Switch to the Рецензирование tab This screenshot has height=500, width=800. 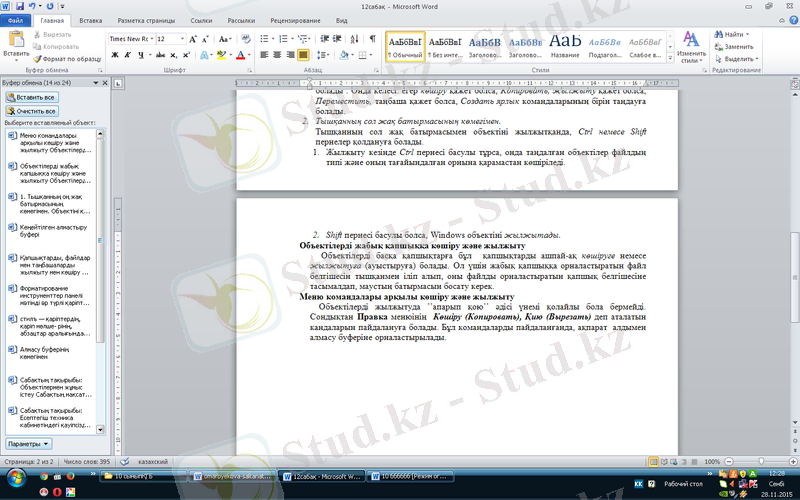293,20
